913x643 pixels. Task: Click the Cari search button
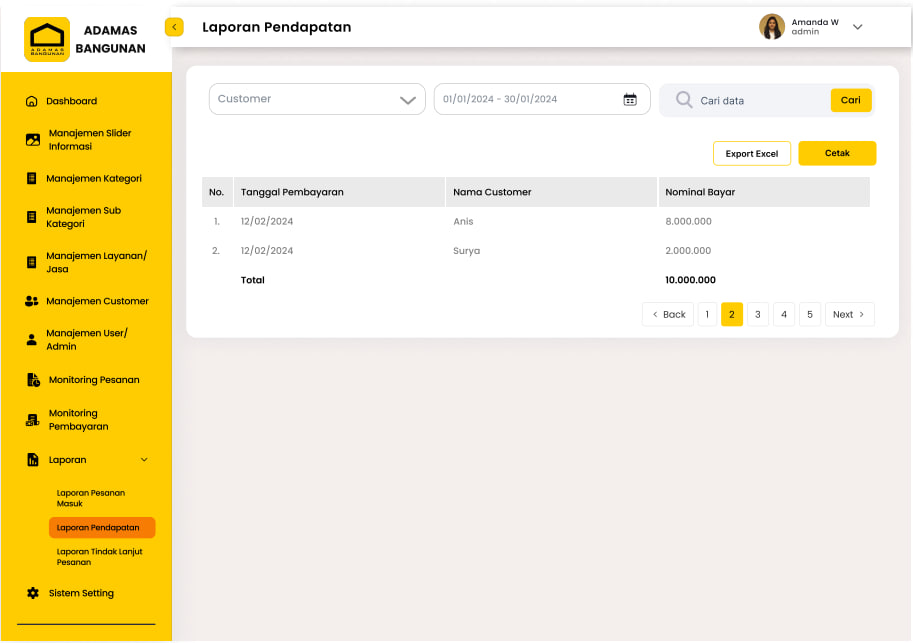coord(851,100)
